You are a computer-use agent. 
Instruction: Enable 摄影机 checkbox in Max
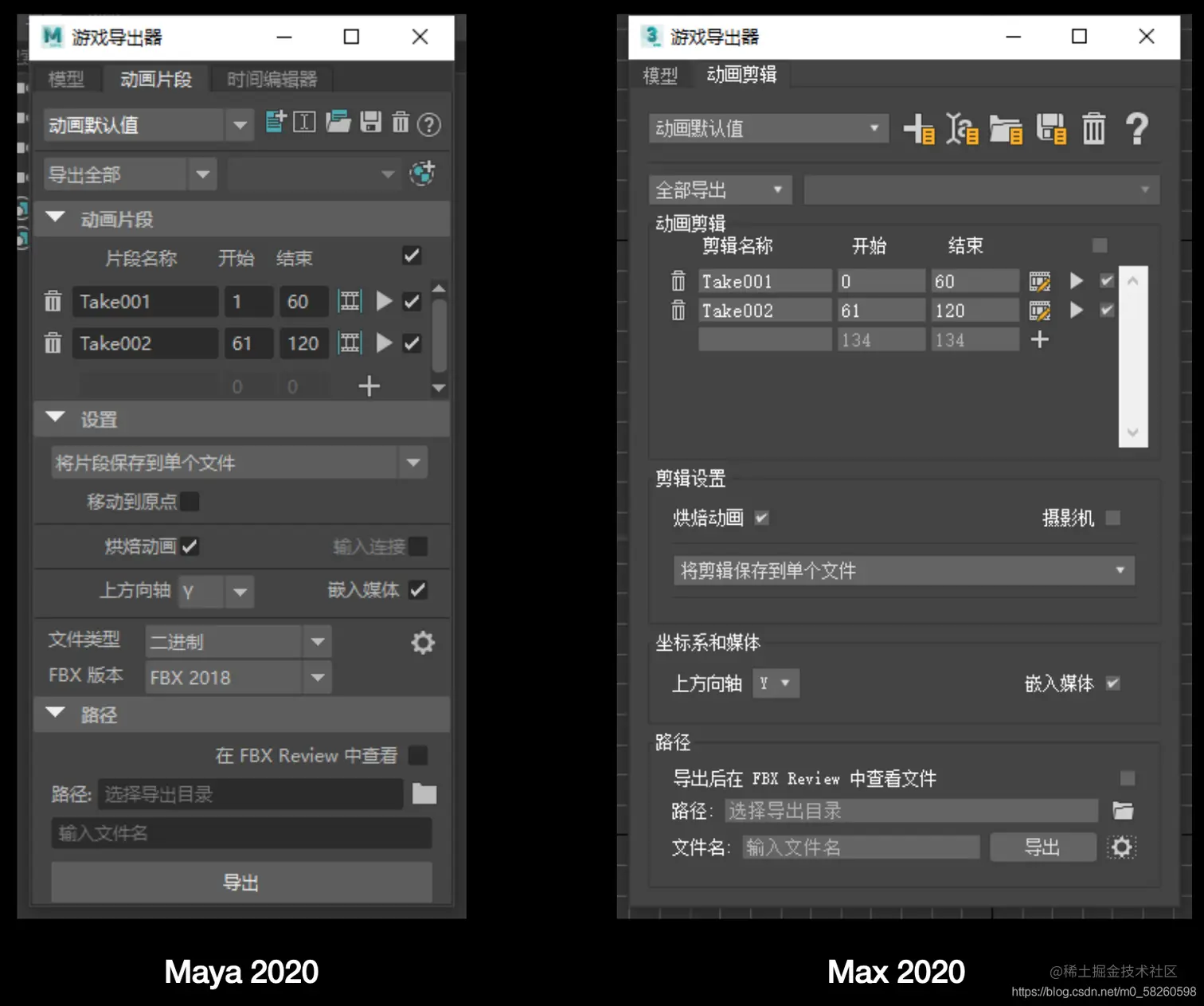(x=1113, y=518)
